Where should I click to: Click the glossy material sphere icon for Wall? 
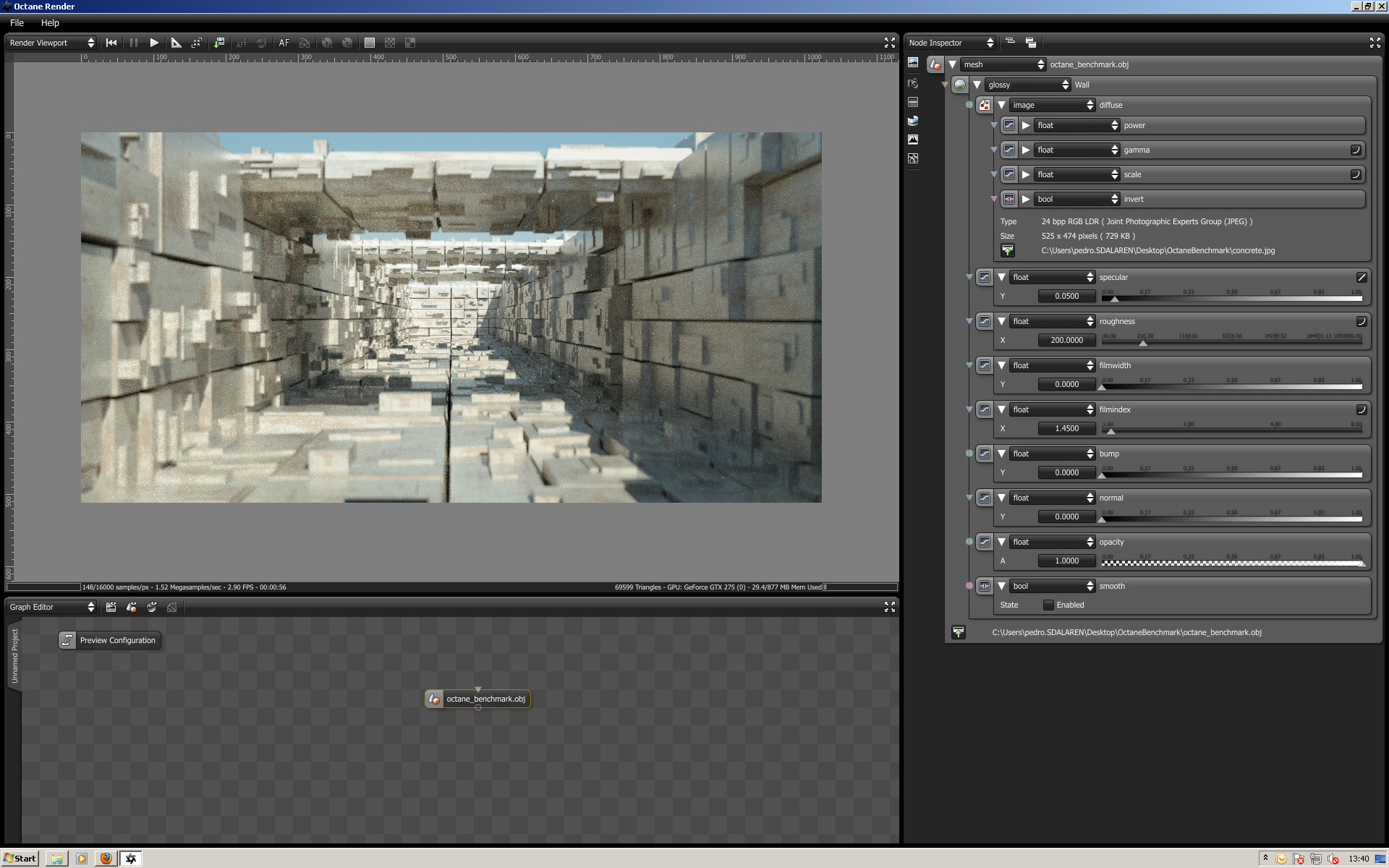pyautogui.click(x=960, y=85)
